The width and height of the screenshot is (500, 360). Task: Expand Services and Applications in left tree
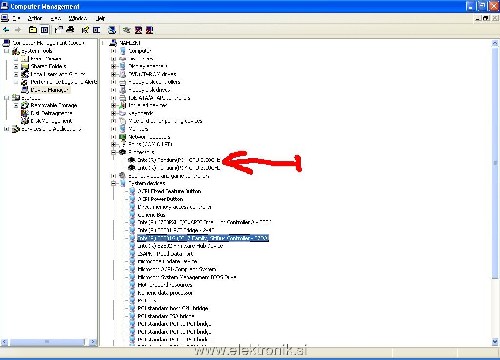tap(6, 129)
